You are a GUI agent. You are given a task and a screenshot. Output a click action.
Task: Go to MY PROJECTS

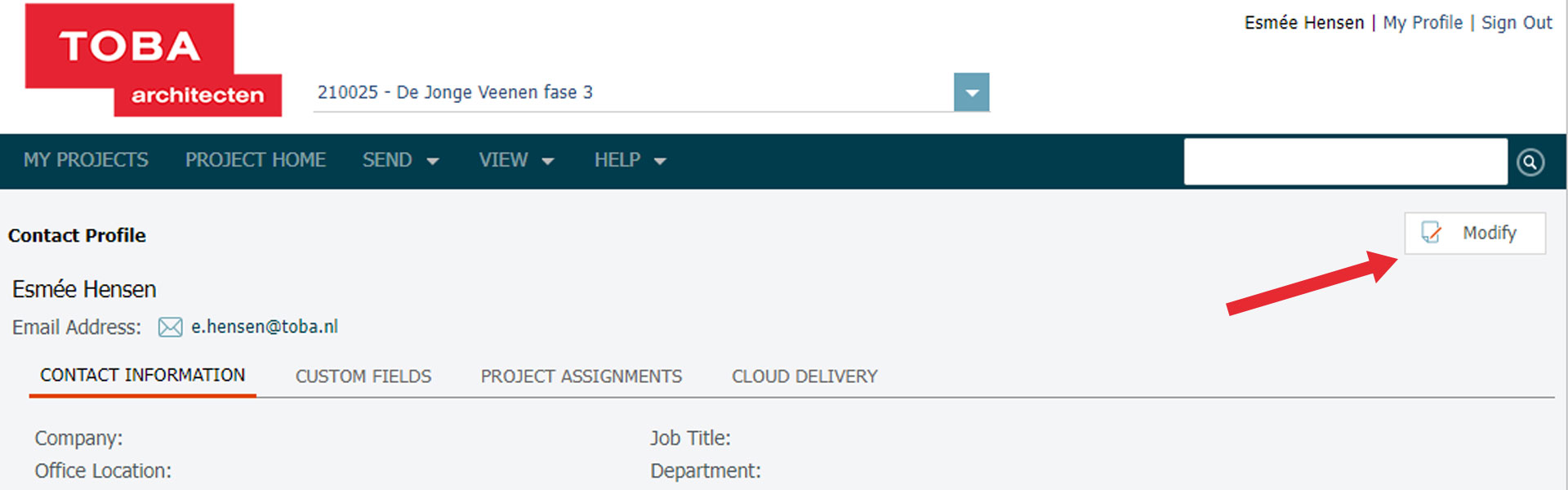[x=86, y=161]
